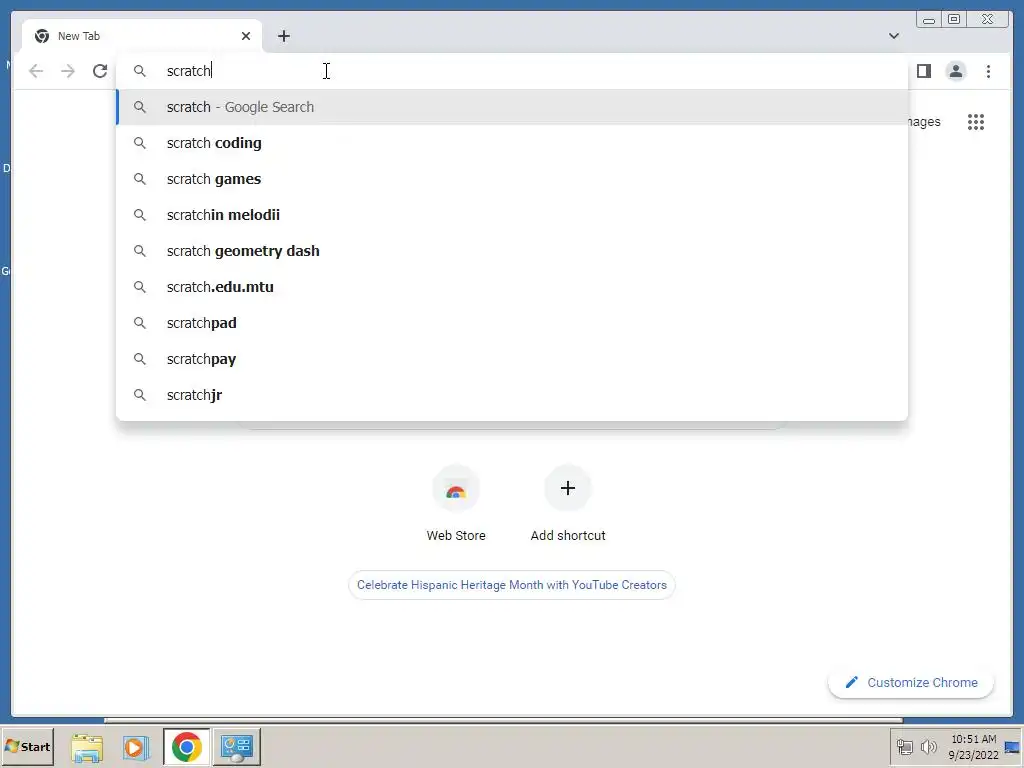Open the Web Store shortcut
This screenshot has height=768, width=1024.
click(x=456, y=504)
